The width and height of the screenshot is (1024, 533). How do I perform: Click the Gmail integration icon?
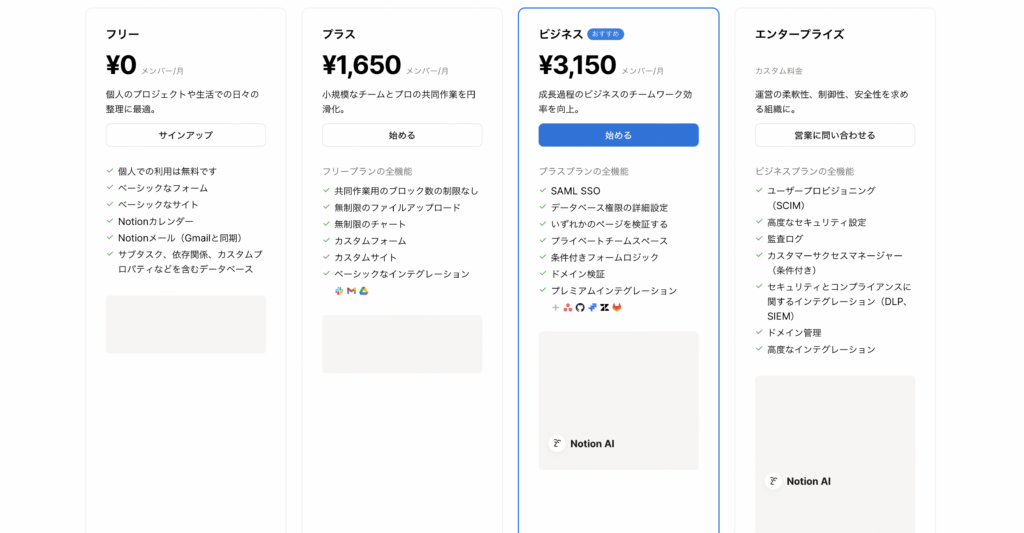tap(351, 291)
